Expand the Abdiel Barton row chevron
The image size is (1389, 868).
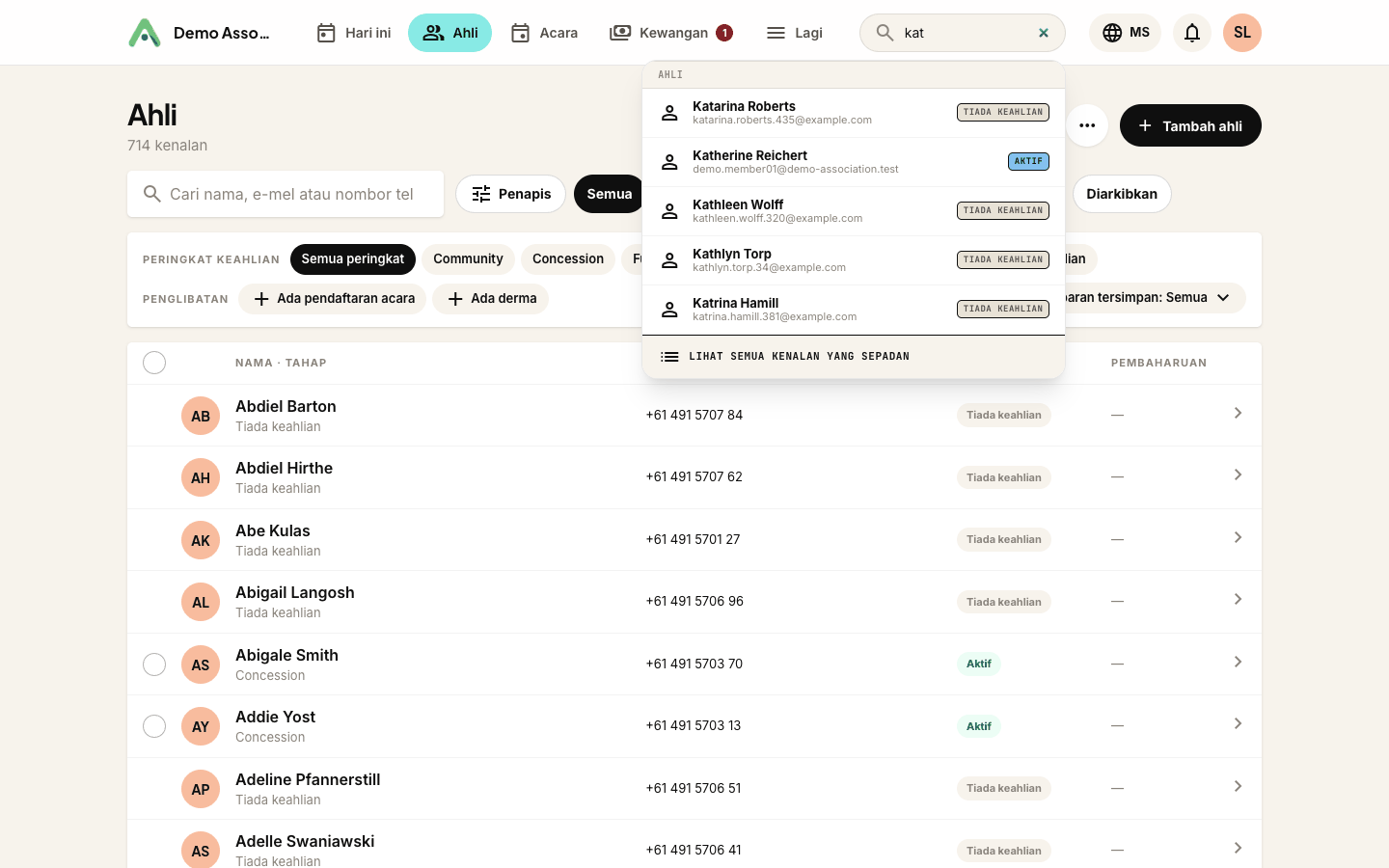click(x=1238, y=413)
